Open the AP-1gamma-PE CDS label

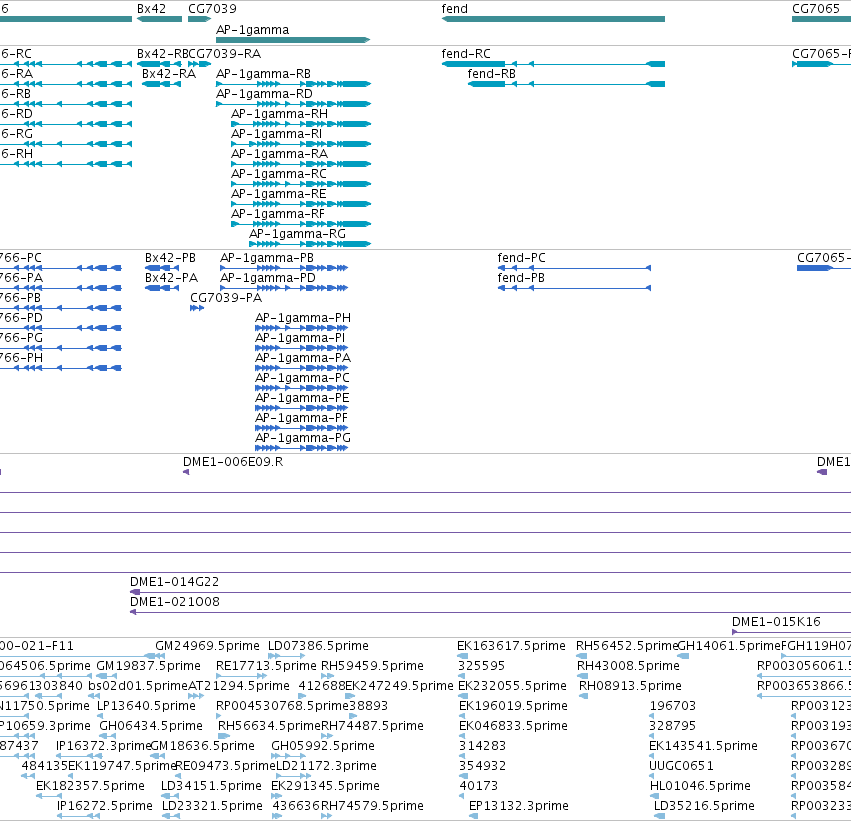pos(302,398)
